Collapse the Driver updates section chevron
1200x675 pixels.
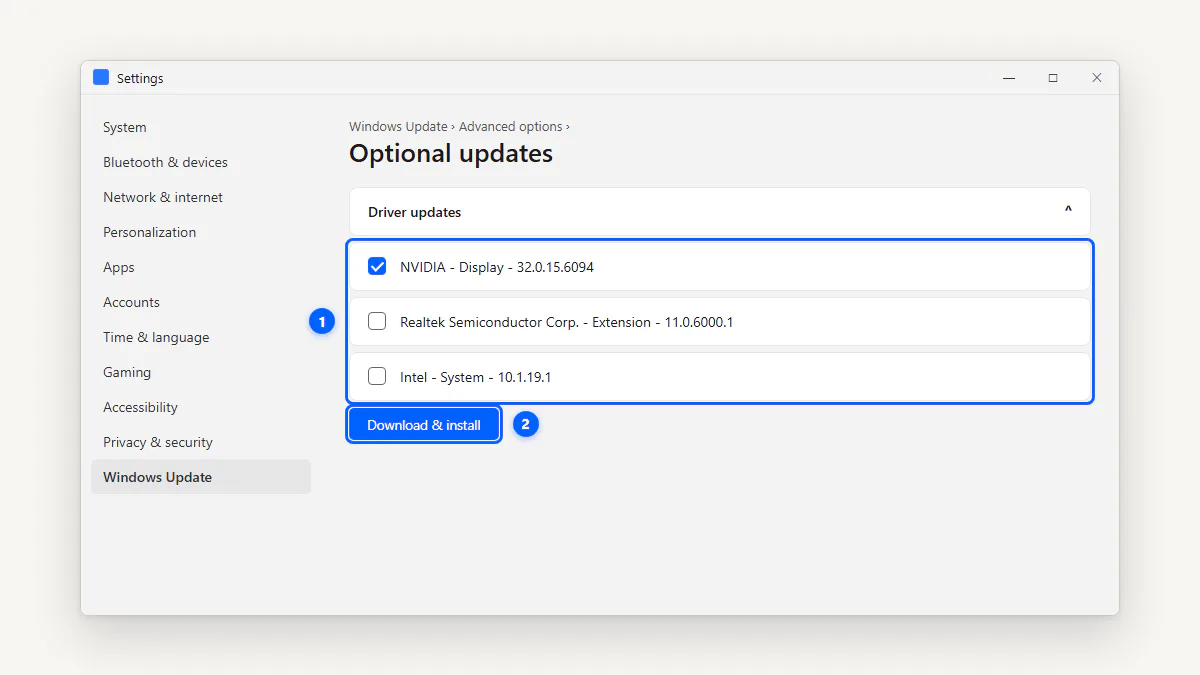pyautogui.click(x=1068, y=211)
